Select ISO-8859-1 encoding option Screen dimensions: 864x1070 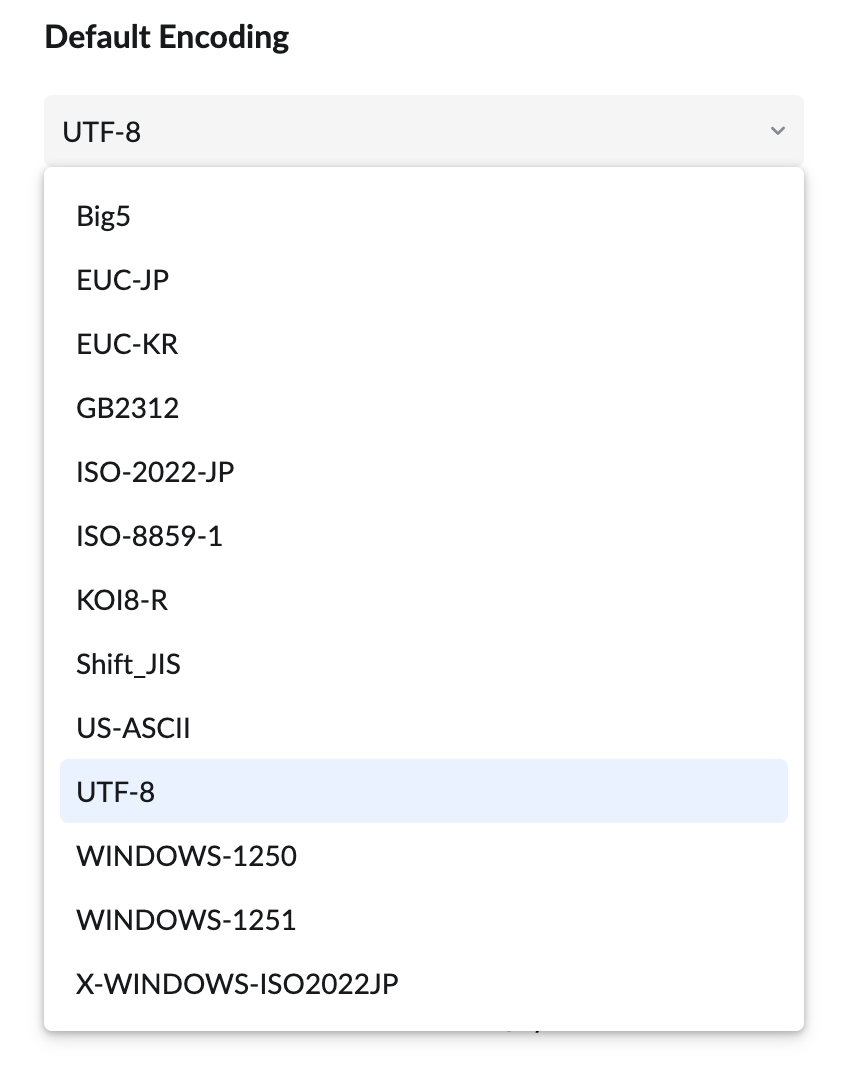pos(149,536)
